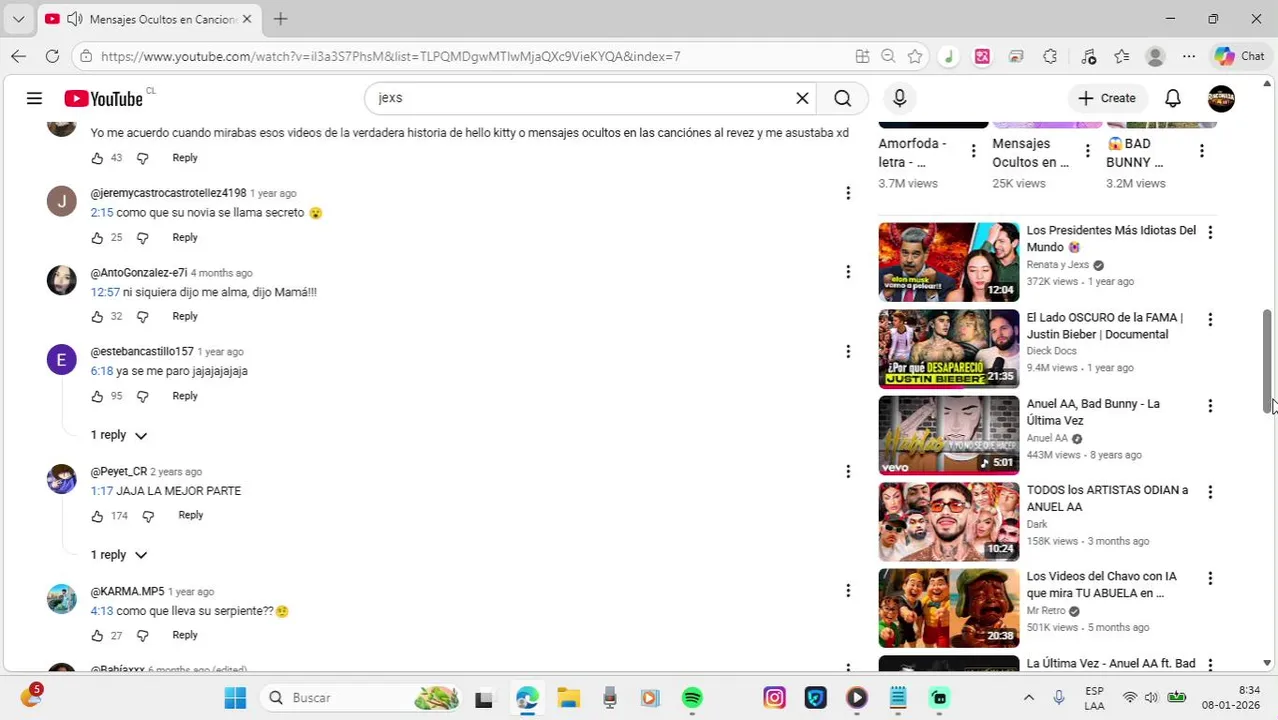Reply to the @jeremycastrocastrotellez4198 comment

pyautogui.click(x=185, y=238)
